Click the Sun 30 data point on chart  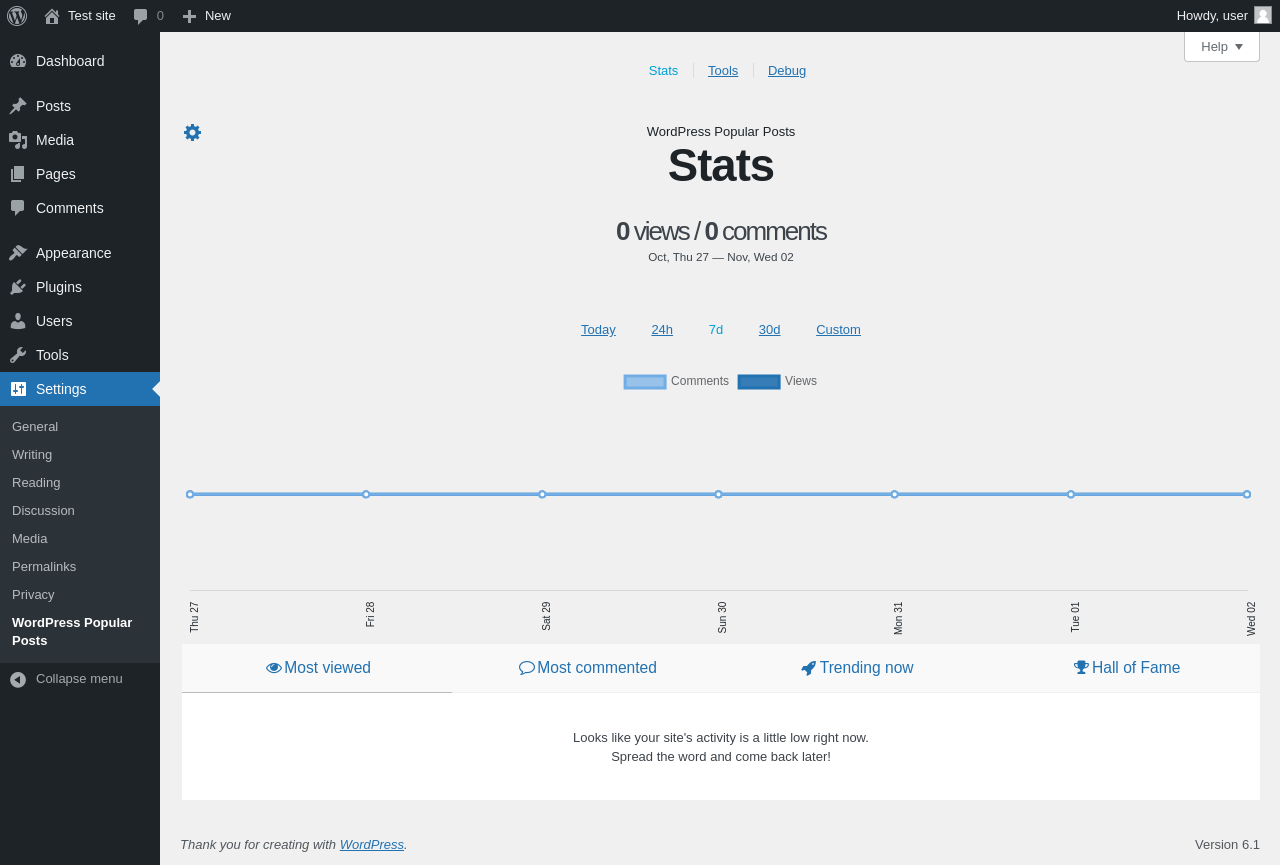point(718,494)
